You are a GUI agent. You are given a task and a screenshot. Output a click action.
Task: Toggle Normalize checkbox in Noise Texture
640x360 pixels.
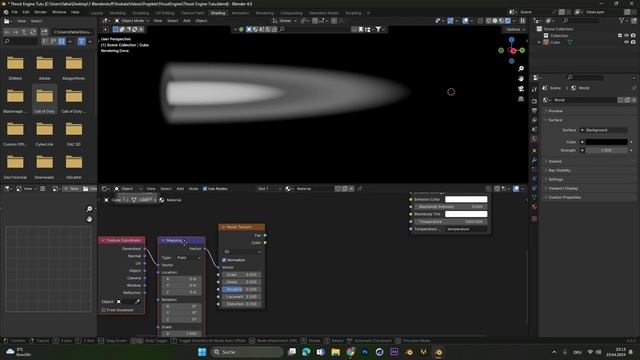pyautogui.click(x=224, y=260)
